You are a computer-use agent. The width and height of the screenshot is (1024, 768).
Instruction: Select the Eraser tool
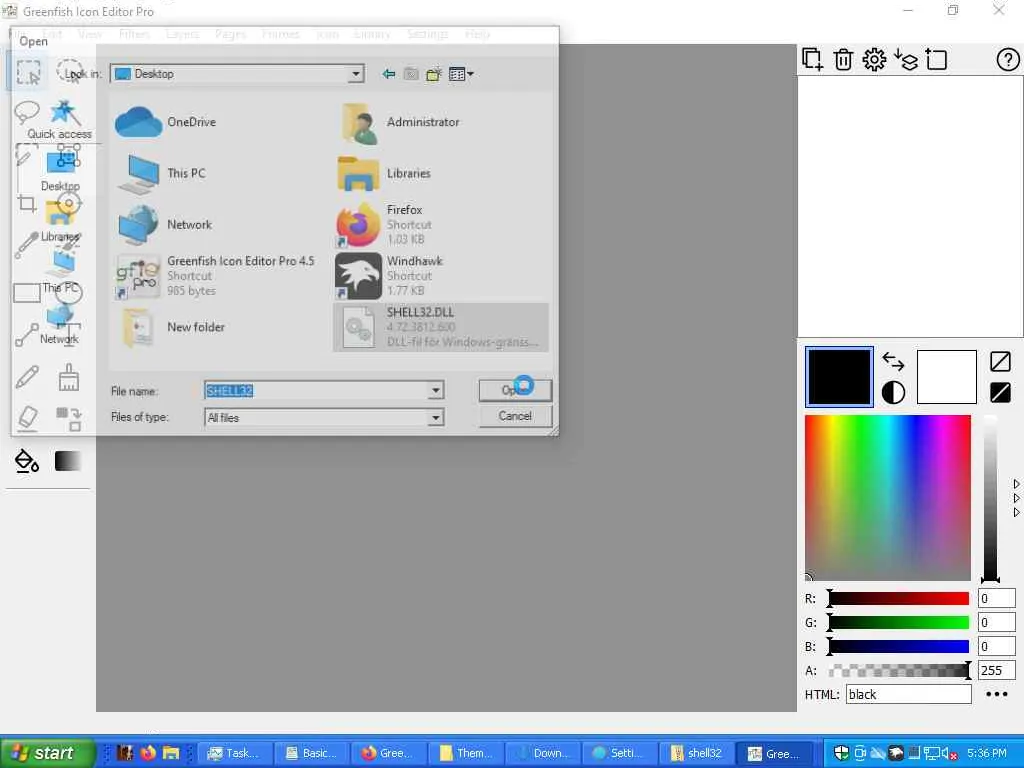pos(27,418)
